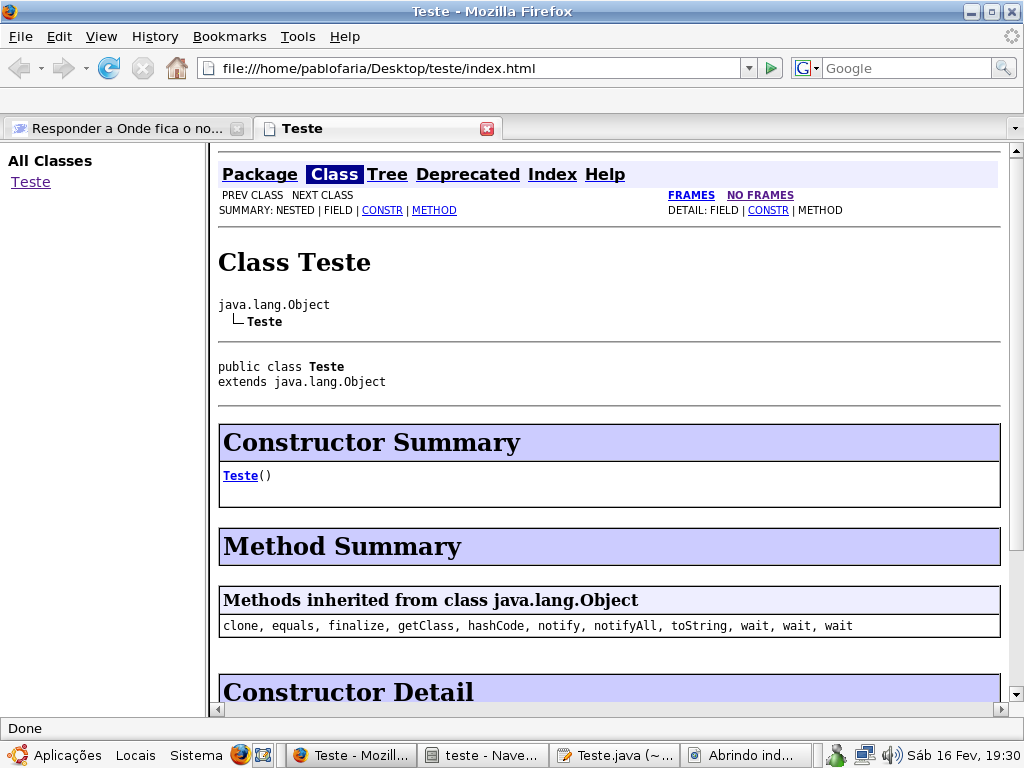Viewport: 1024px width, 768px height.
Task: Jump to detail CONSTR link
Action: (x=768, y=210)
